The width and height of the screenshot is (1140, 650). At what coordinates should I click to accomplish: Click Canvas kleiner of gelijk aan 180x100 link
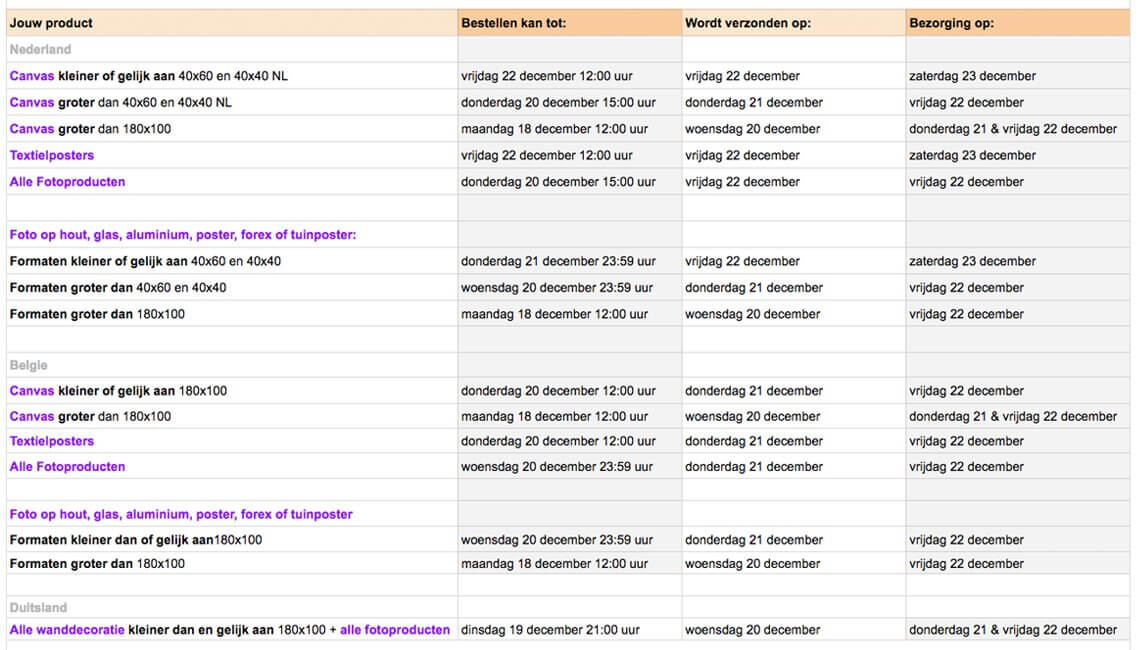[32, 390]
